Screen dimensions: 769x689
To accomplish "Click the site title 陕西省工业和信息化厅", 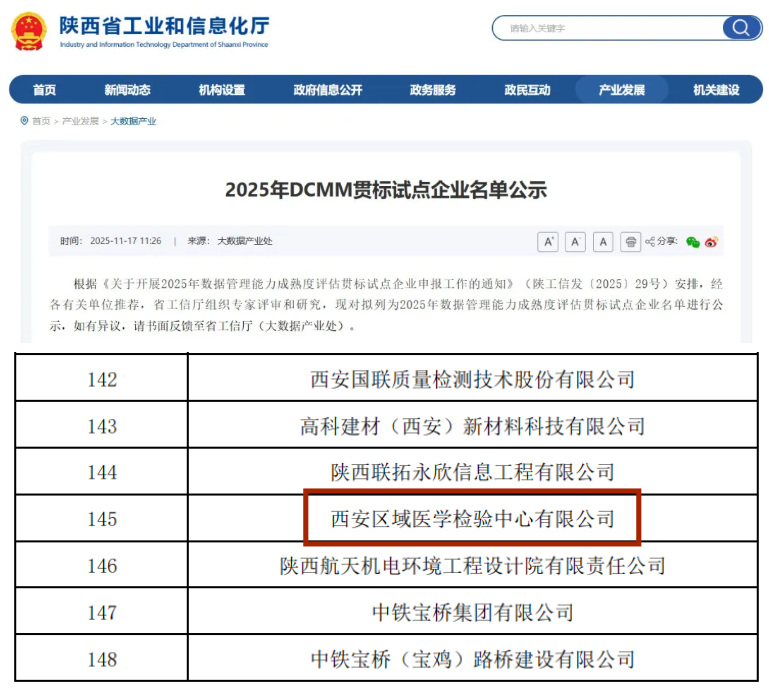I will pos(164,26).
